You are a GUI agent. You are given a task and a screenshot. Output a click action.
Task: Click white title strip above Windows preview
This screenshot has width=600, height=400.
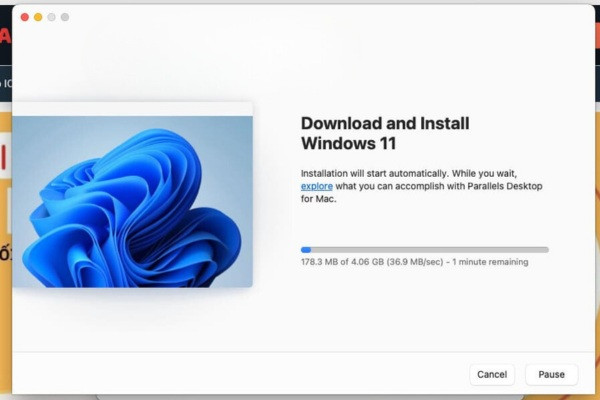click(132, 109)
